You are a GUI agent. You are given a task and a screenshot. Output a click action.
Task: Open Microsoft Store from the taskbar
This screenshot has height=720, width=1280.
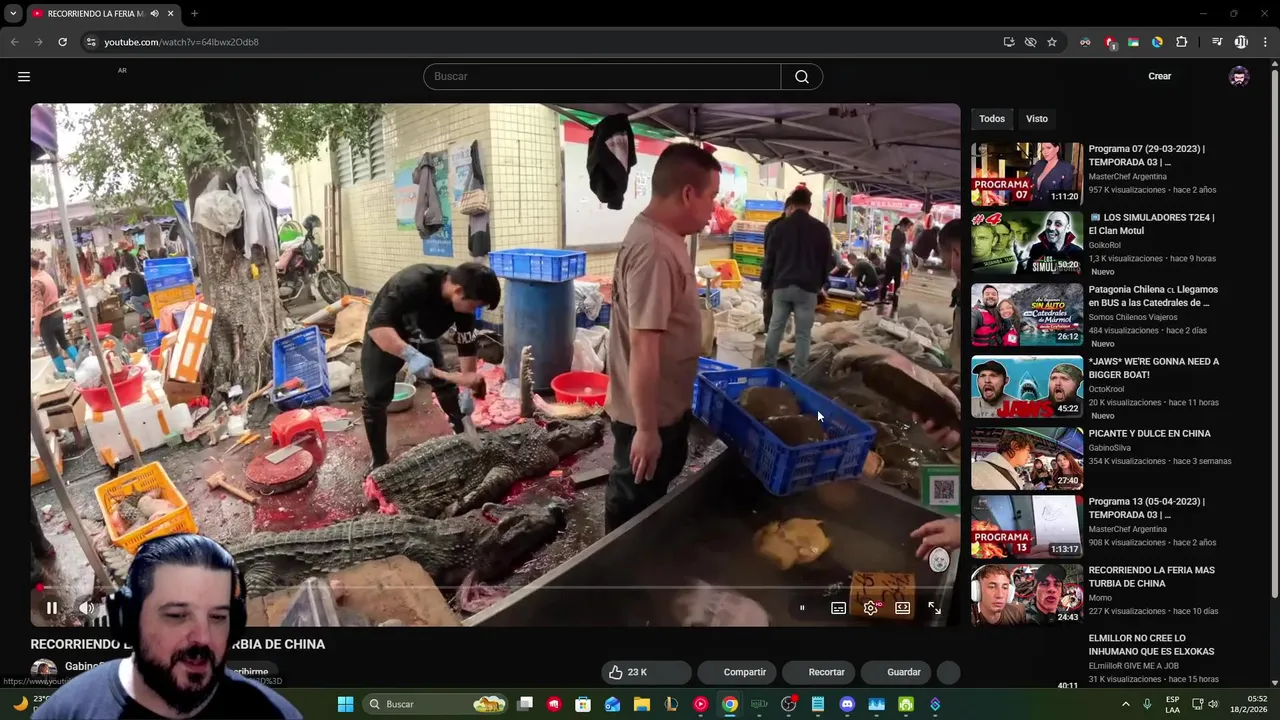click(x=583, y=704)
